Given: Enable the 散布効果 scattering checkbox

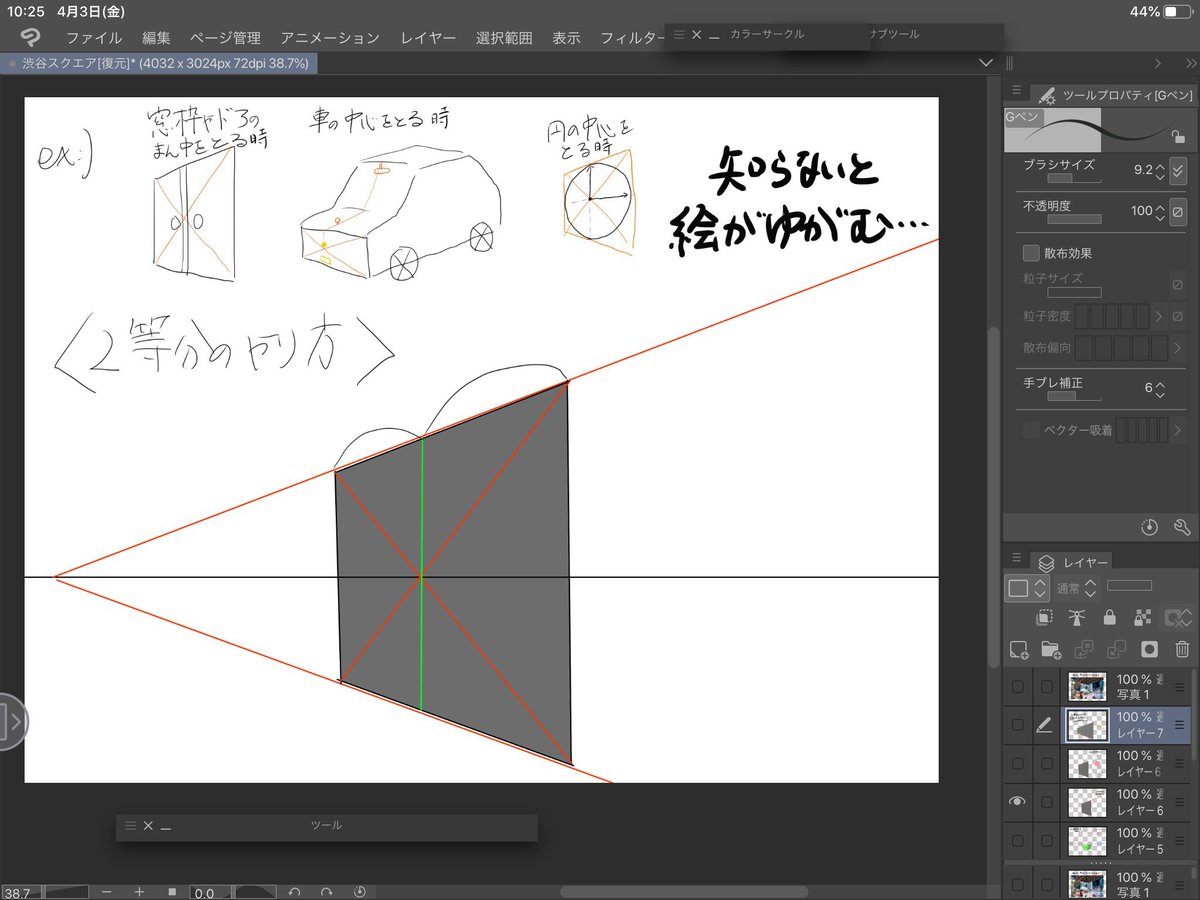Looking at the screenshot, I should pyautogui.click(x=1029, y=253).
